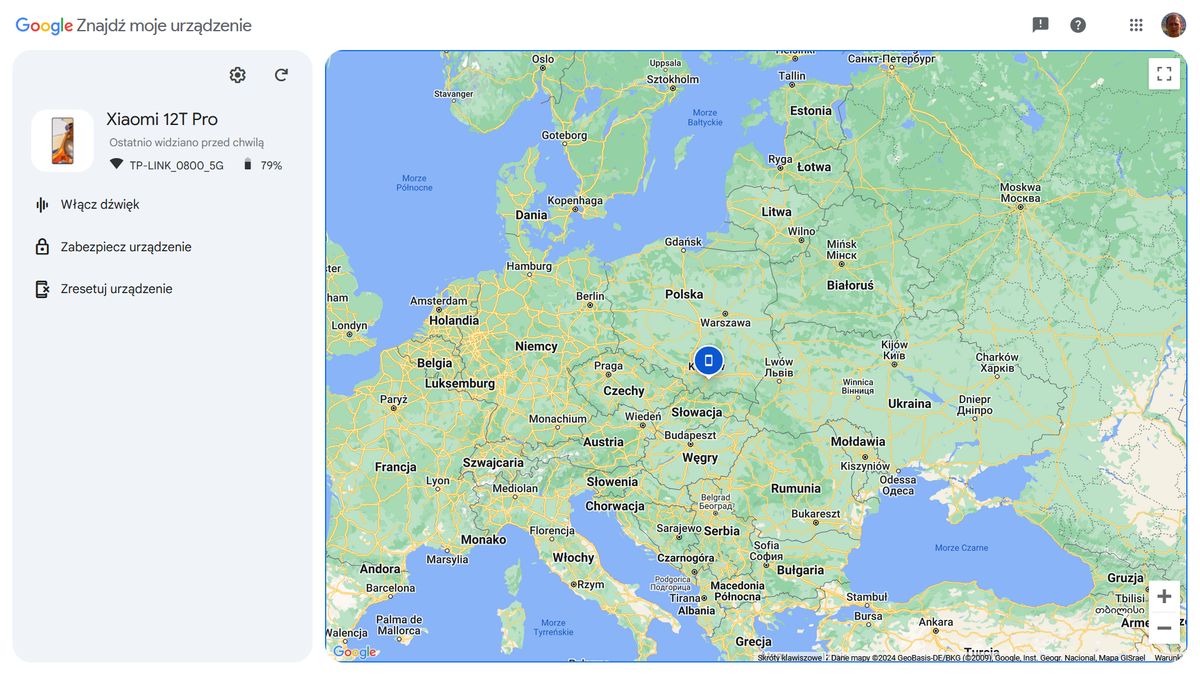Click Zabezpiecz urządzenie
The image size is (1200, 675).
click(126, 247)
